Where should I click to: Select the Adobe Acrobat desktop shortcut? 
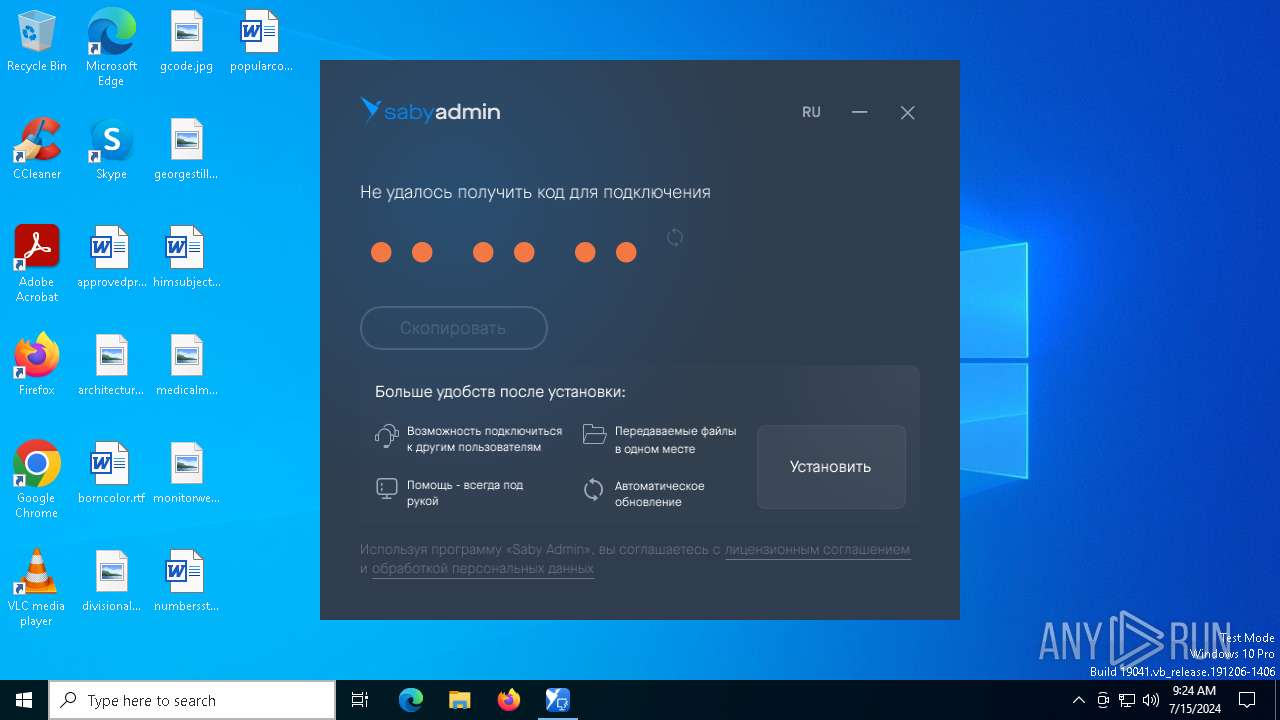[37, 264]
